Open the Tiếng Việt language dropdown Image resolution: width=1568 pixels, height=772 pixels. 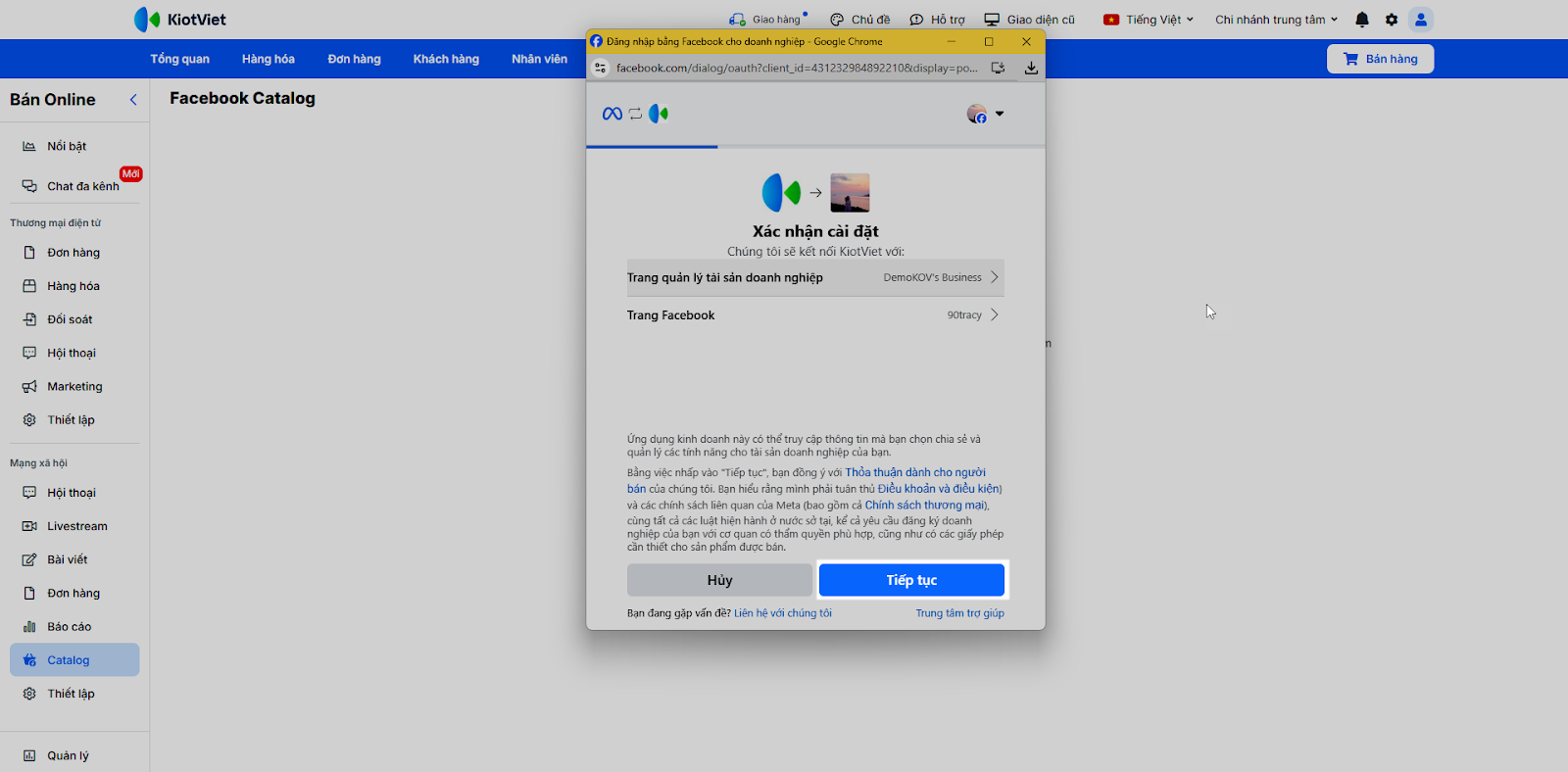click(1149, 20)
